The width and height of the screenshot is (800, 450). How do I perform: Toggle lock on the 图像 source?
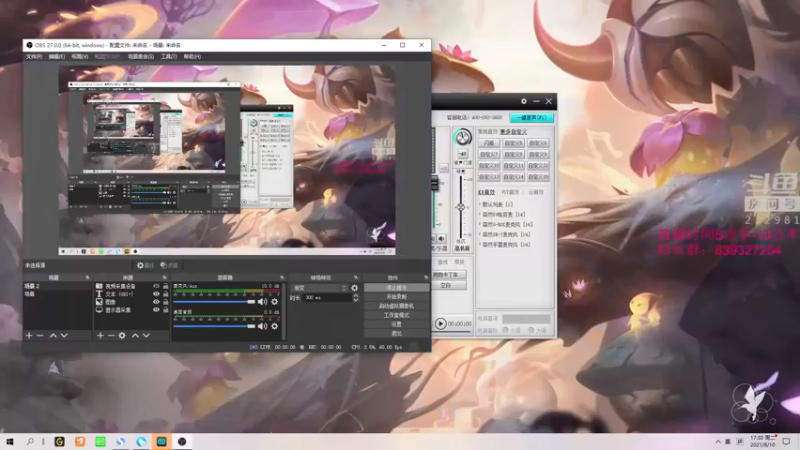[x=165, y=302]
